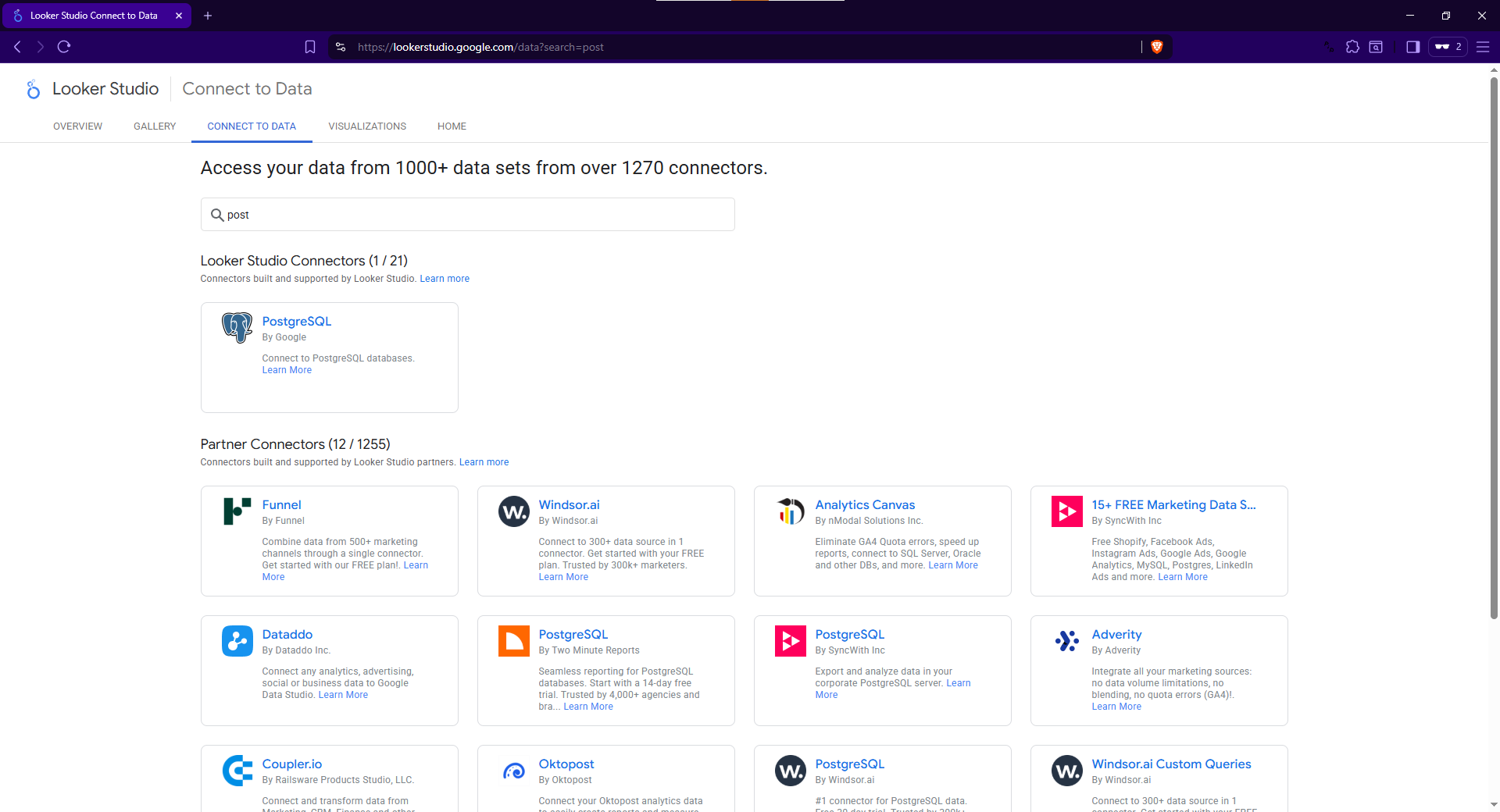
Task: Click the private window sunglasses indicator
Action: [1448, 47]
